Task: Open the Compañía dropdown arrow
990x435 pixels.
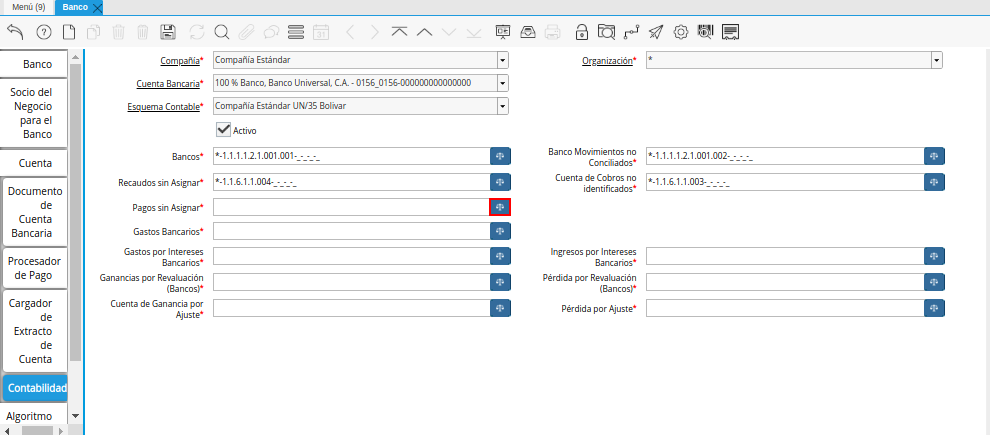Action: click(x=503, y=61)
